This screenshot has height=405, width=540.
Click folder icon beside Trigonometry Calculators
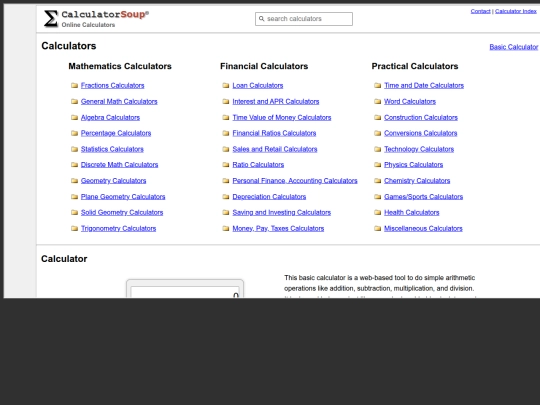(x=74, y=228)
